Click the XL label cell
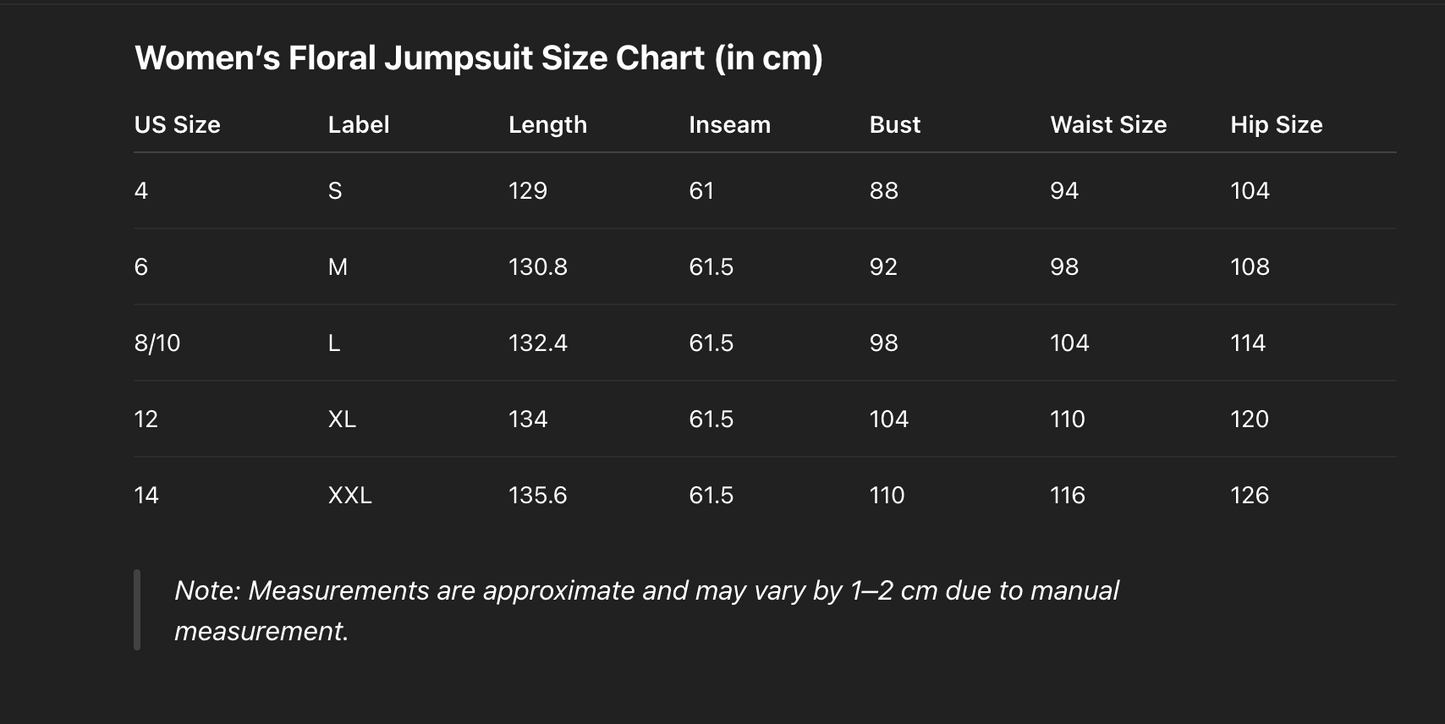Image resolution: width=1445 pixels, height=724 pixels. coord(341,419)
